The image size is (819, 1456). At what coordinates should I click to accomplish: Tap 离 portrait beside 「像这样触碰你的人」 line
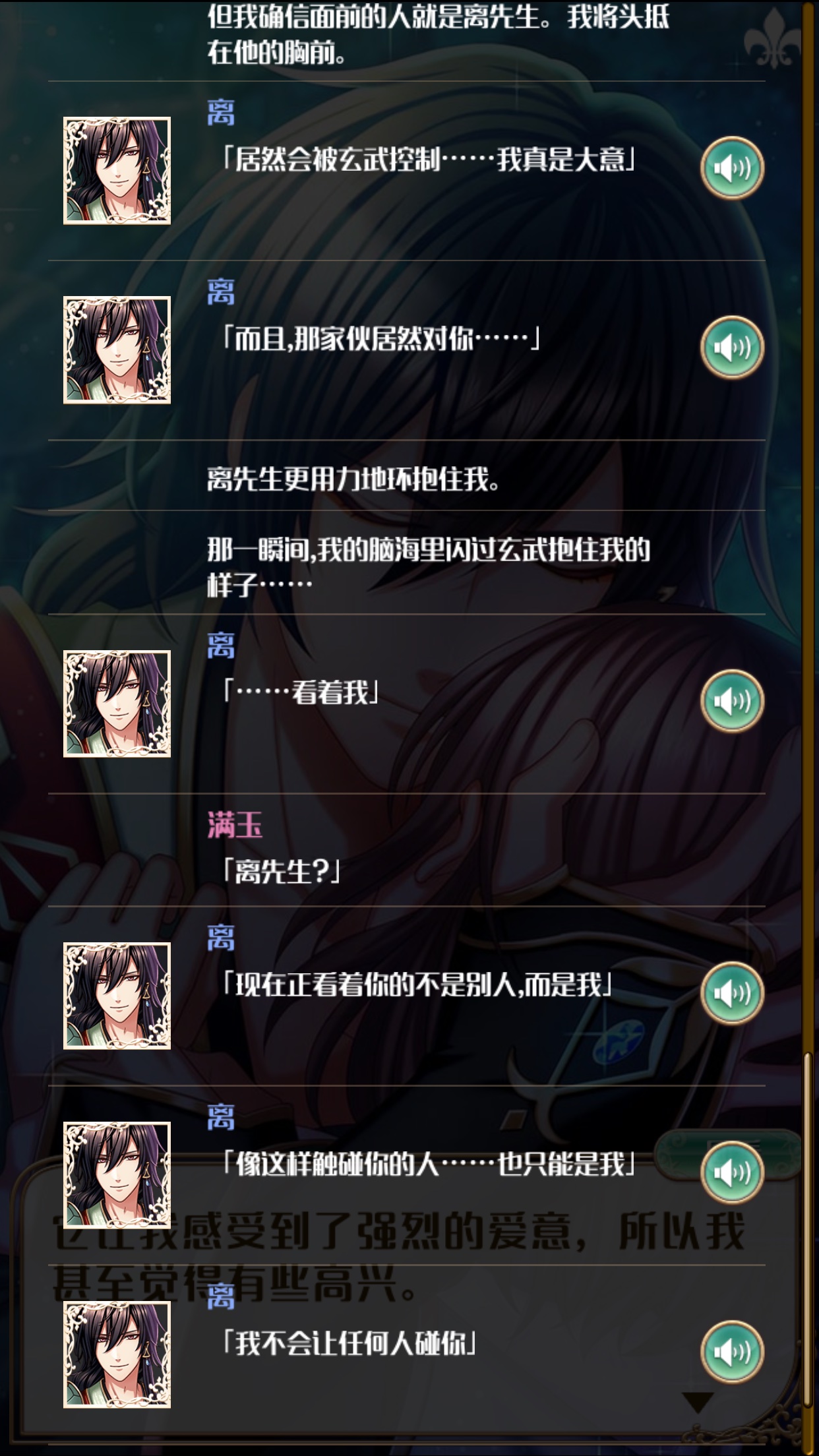(117, 1175)
